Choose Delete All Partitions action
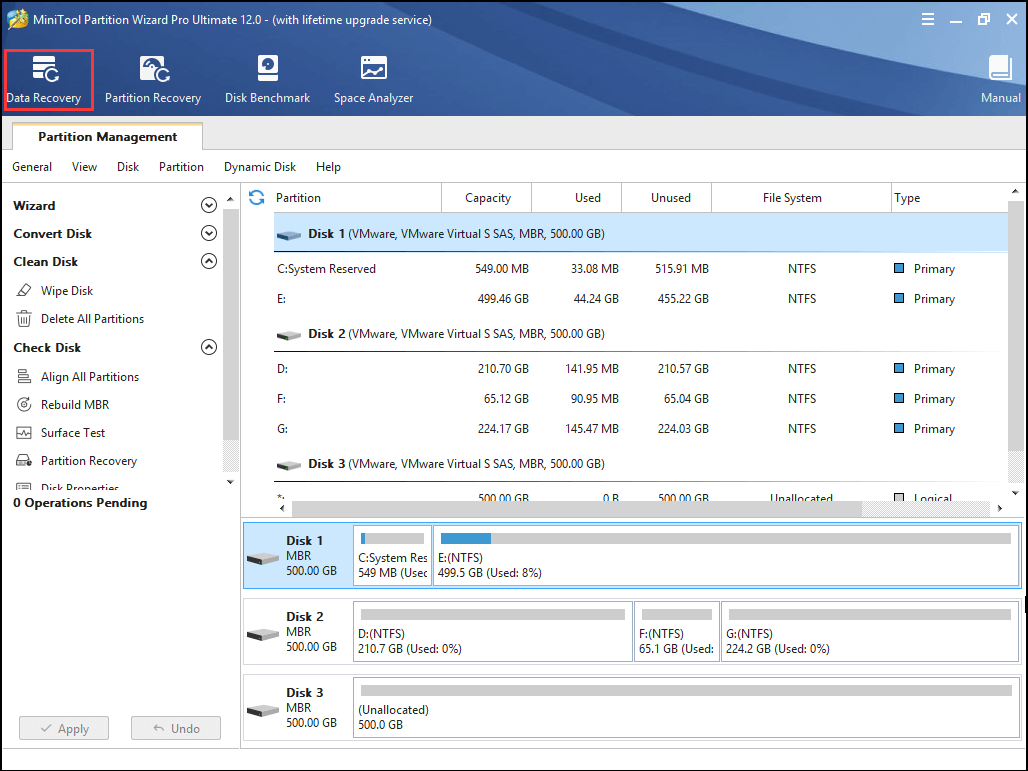The width and height of the screenshot is (1028, 771). 92,319
